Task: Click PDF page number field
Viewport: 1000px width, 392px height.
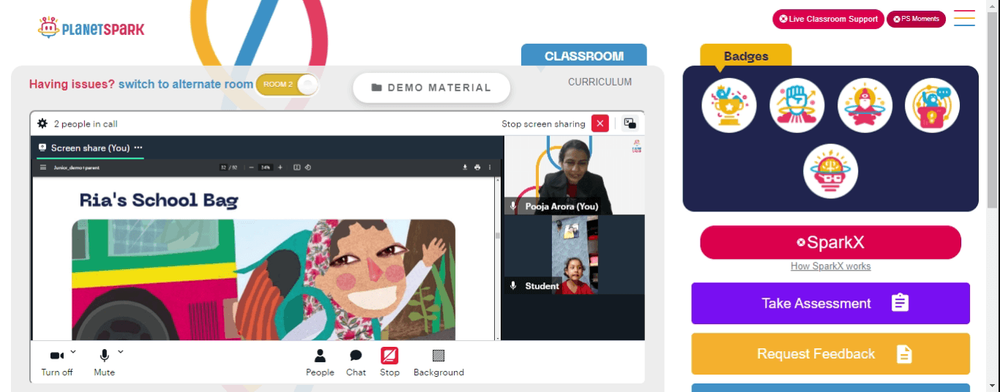Action: [x=223, y=168]
